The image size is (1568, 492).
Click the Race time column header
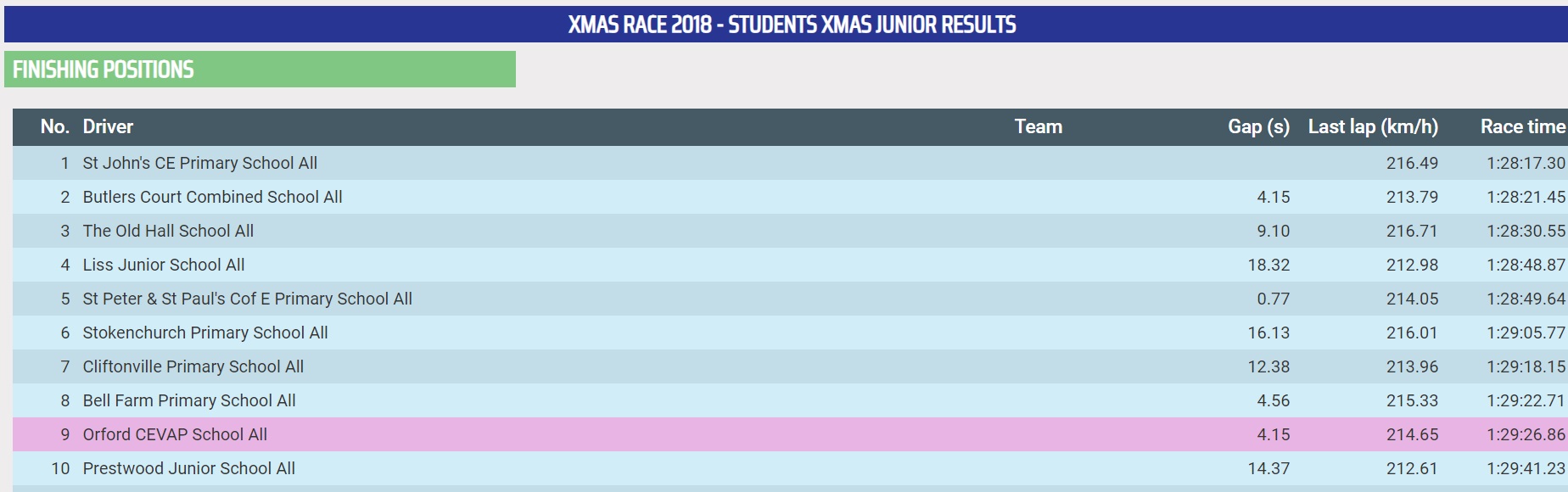coord(1522,127)
